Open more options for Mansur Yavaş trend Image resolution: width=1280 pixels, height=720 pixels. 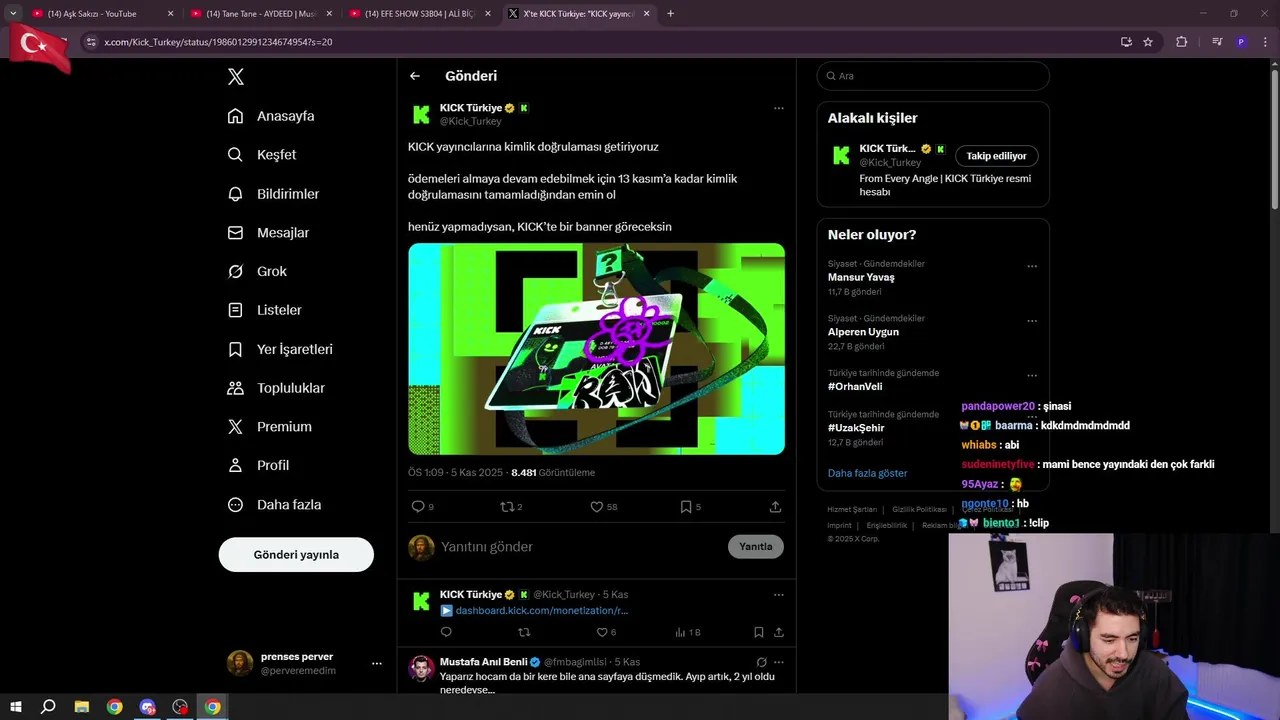(x=1032, y=267)
